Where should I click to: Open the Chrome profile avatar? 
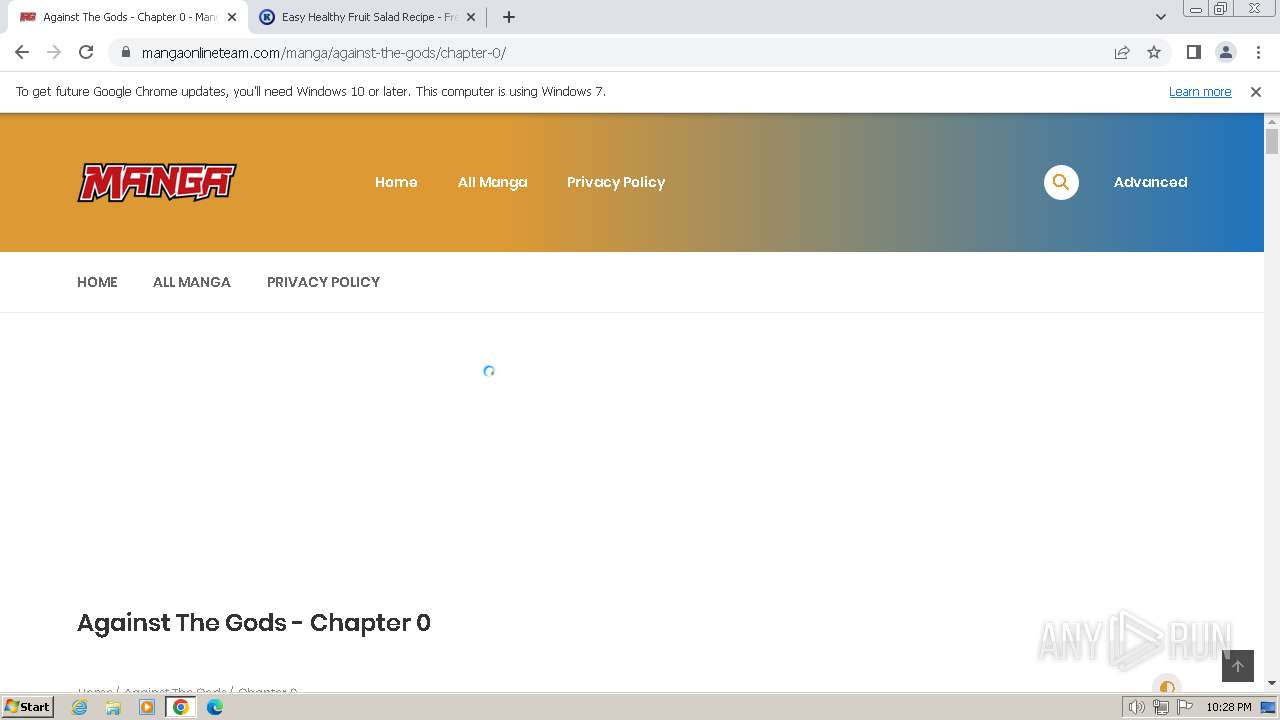click(x=1226, y=52)
